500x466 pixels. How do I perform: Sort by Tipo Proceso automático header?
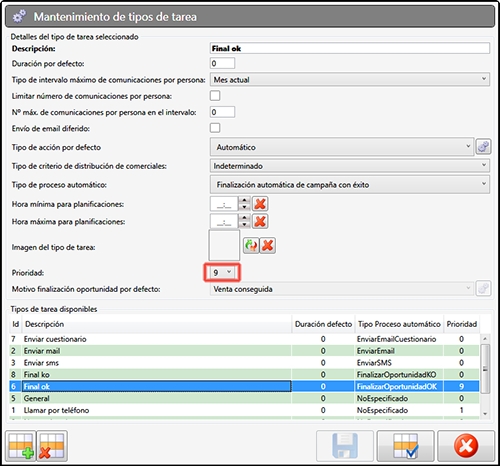click(x=399, y=324)
